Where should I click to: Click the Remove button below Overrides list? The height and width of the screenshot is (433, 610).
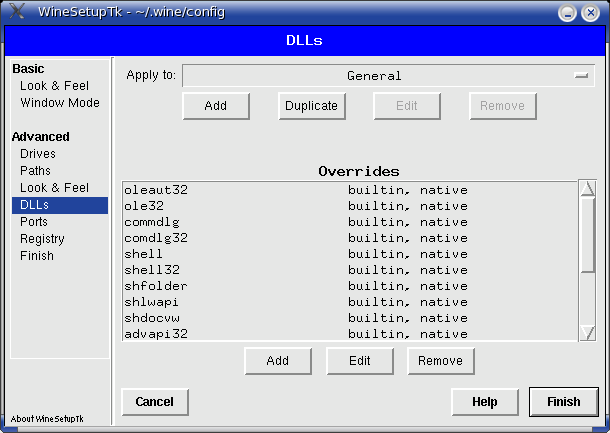click(x=440, y=361)
